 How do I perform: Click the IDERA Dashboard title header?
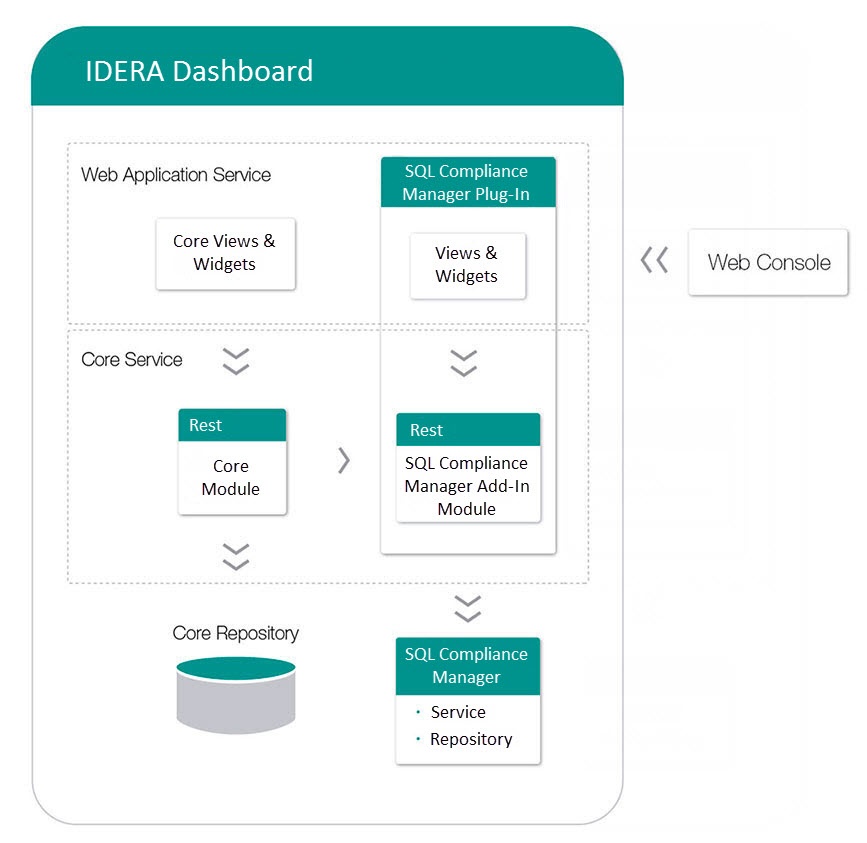click(327, 66)
